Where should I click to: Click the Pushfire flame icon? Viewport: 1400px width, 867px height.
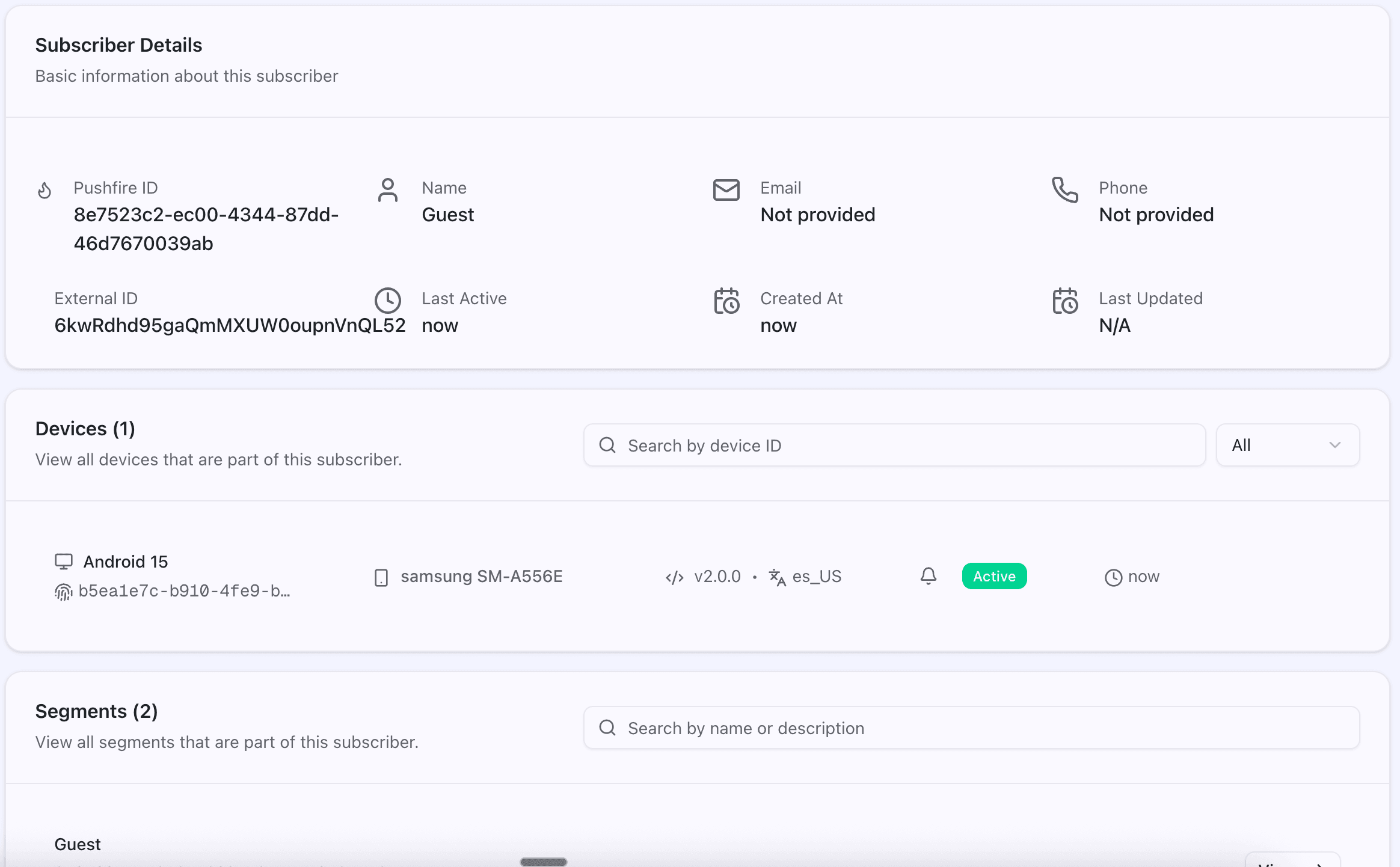point(45,191)
